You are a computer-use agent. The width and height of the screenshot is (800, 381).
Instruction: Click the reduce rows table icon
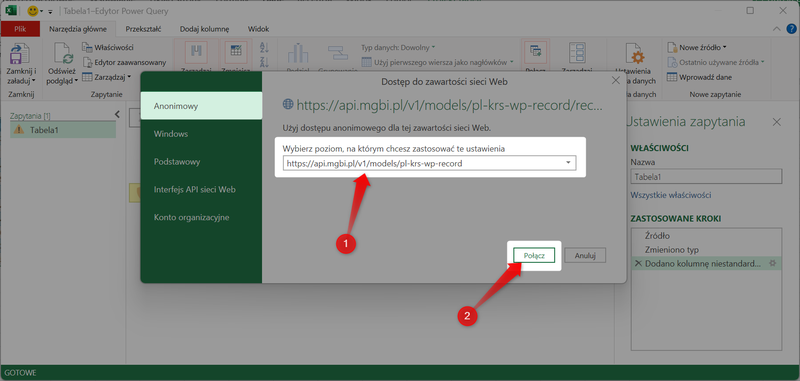236,52
